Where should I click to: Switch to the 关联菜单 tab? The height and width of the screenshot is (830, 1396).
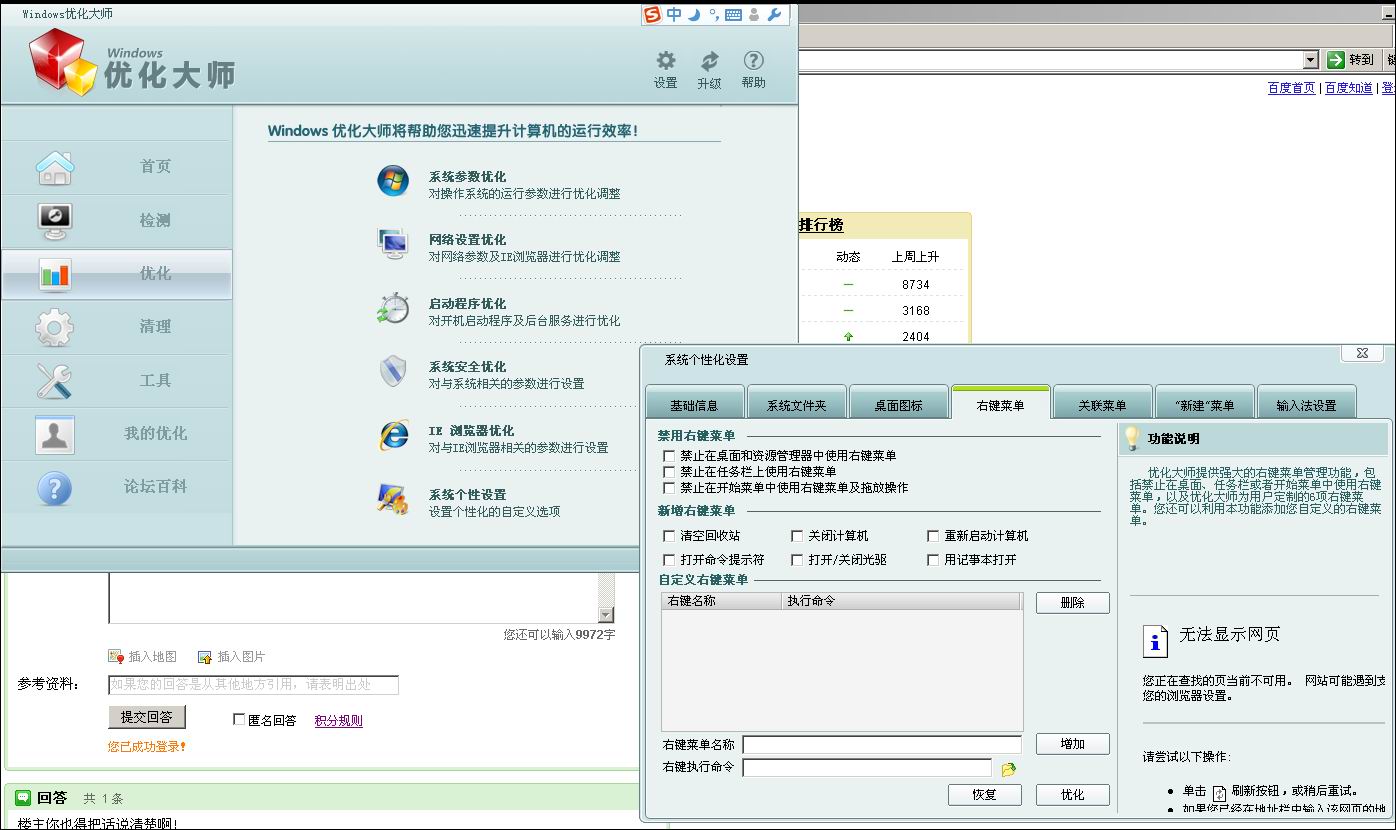pos(1102,402)
